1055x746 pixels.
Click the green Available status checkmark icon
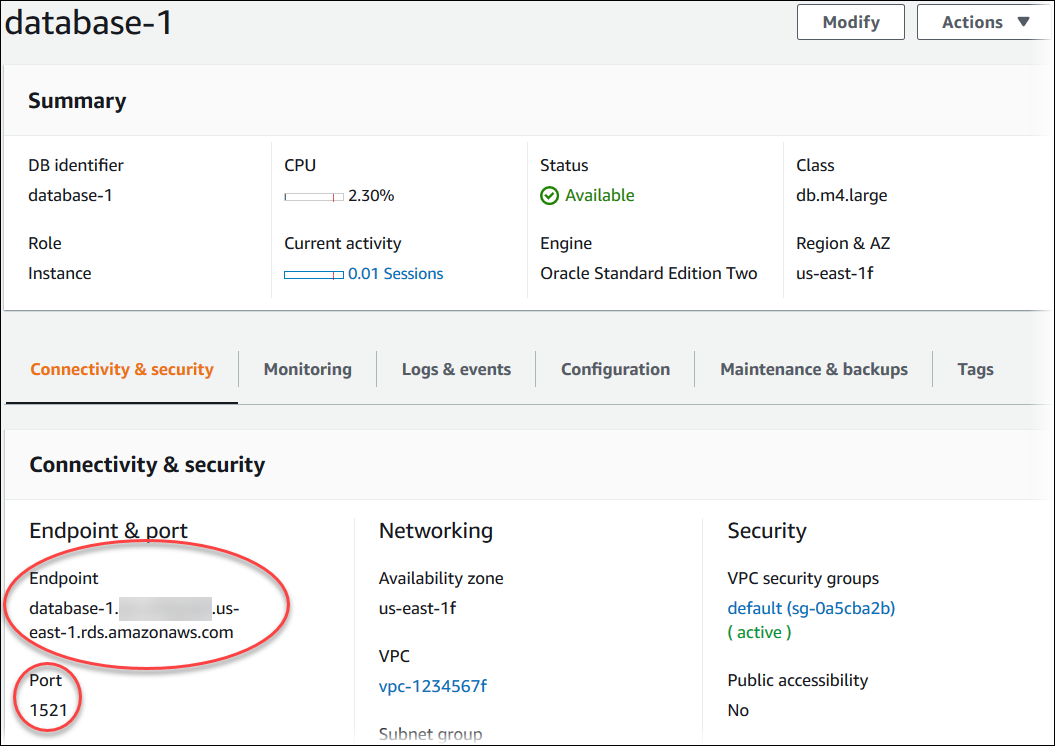click(x=549, y=196)
